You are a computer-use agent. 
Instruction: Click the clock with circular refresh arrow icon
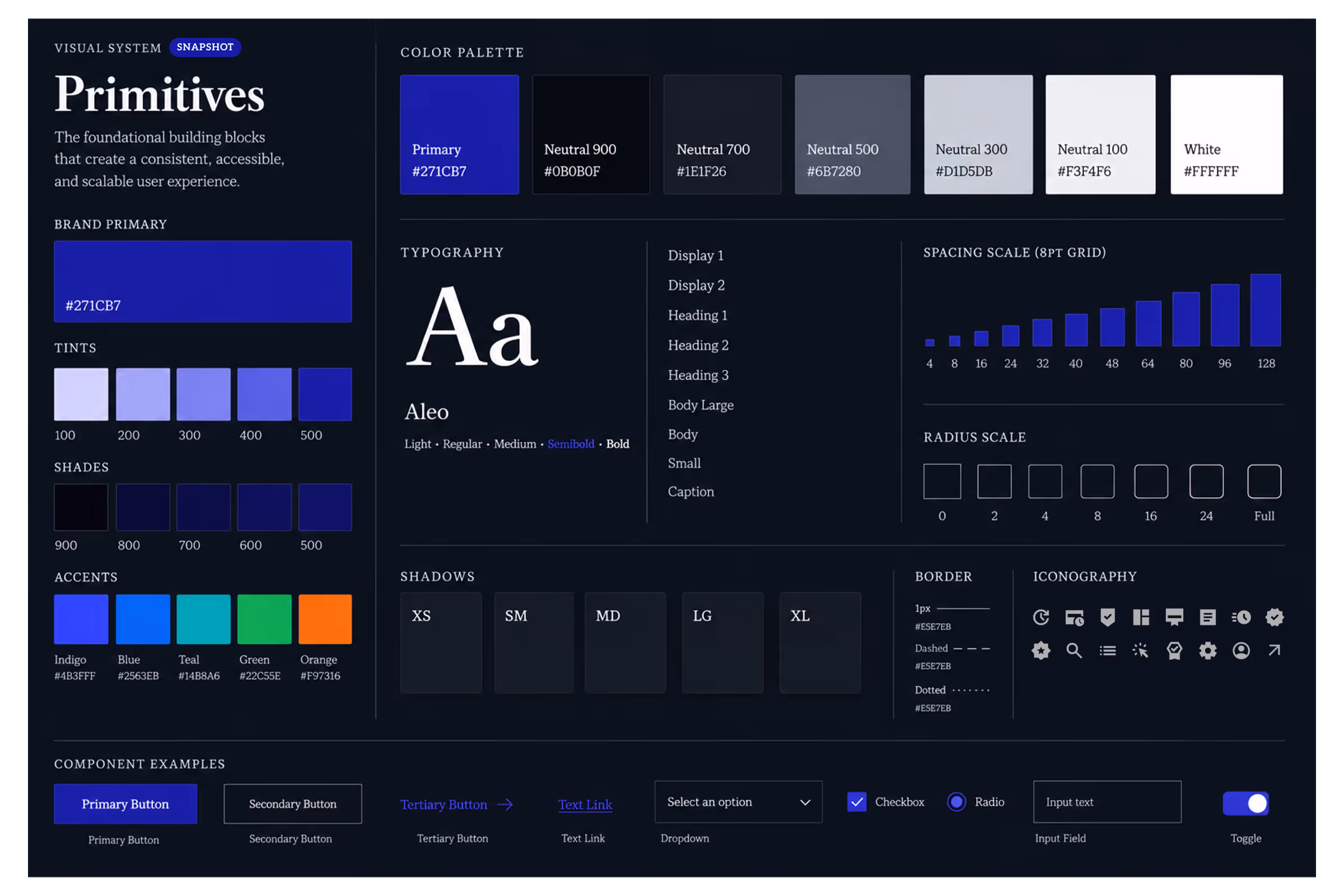click(x=1041, y=617)
